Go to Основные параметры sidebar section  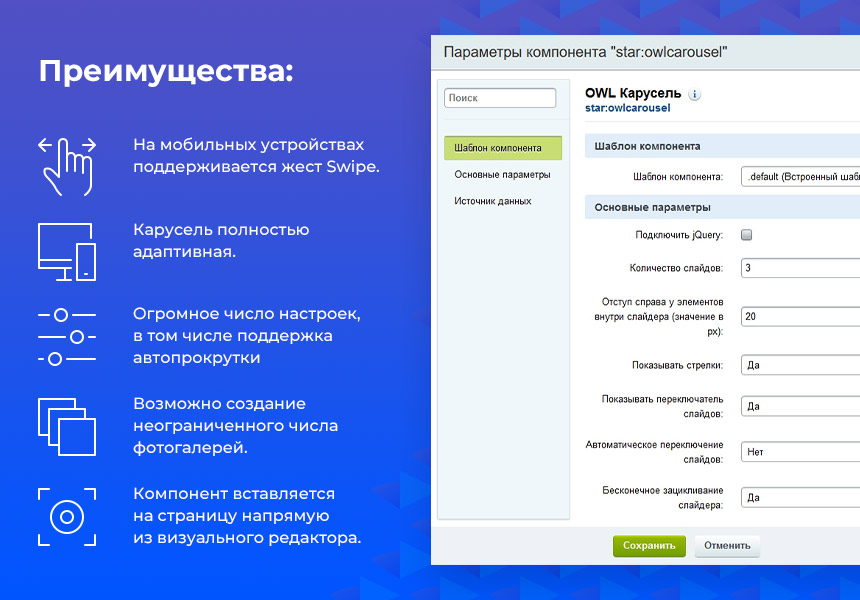click(x=502, y=175)
